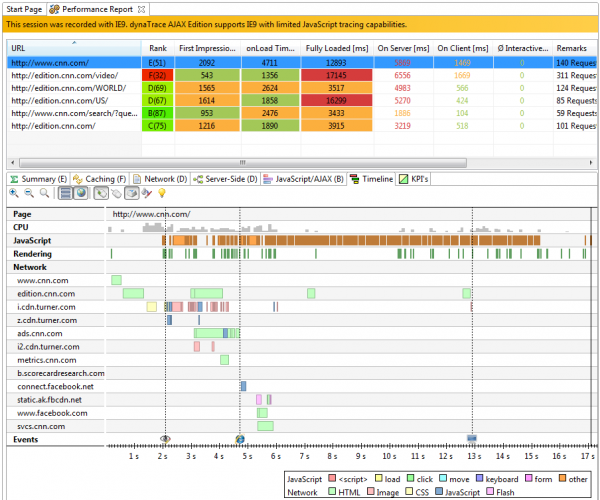Toggle the green mouse events button
The image size is (600, 500).
[x=101, y=193]
